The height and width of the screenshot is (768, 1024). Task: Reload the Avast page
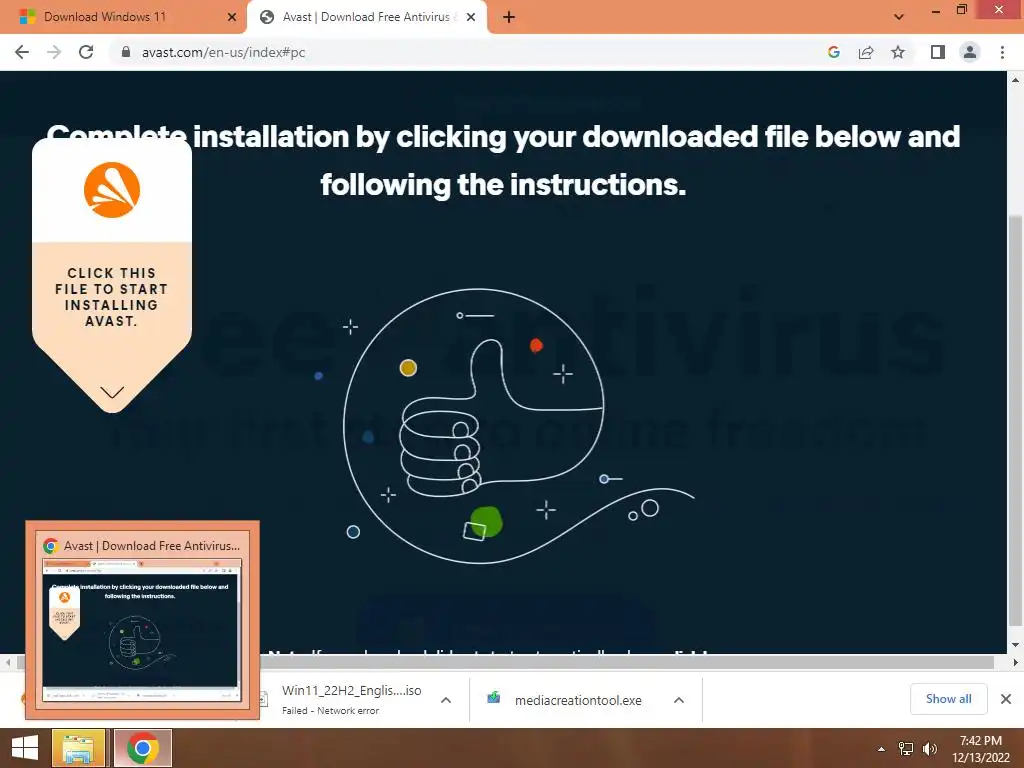pyautogui.click(x=86, y=52)
